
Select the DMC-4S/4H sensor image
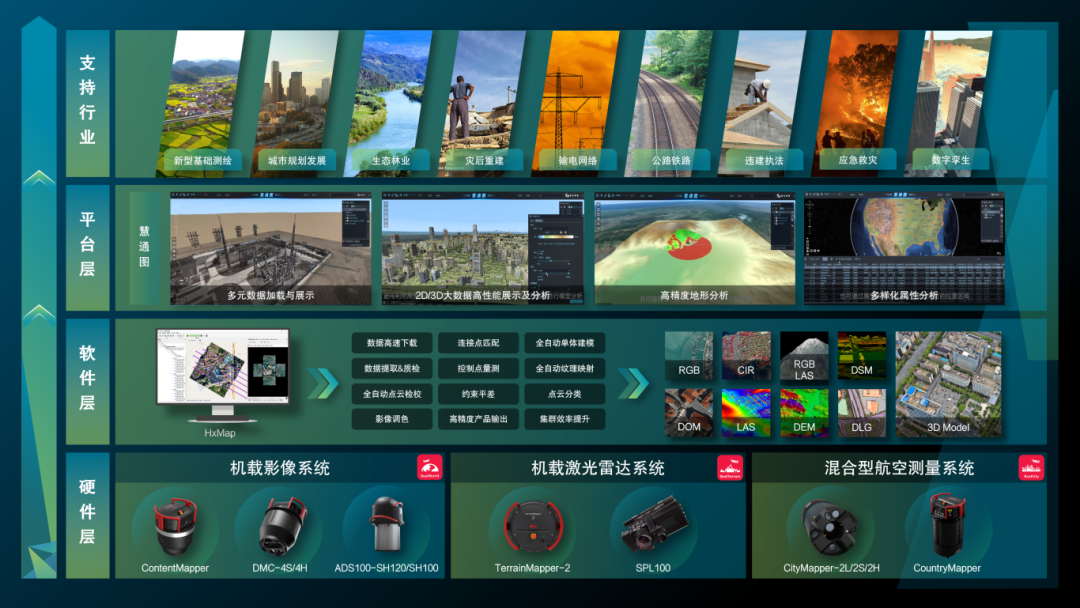tap(281, 526)
